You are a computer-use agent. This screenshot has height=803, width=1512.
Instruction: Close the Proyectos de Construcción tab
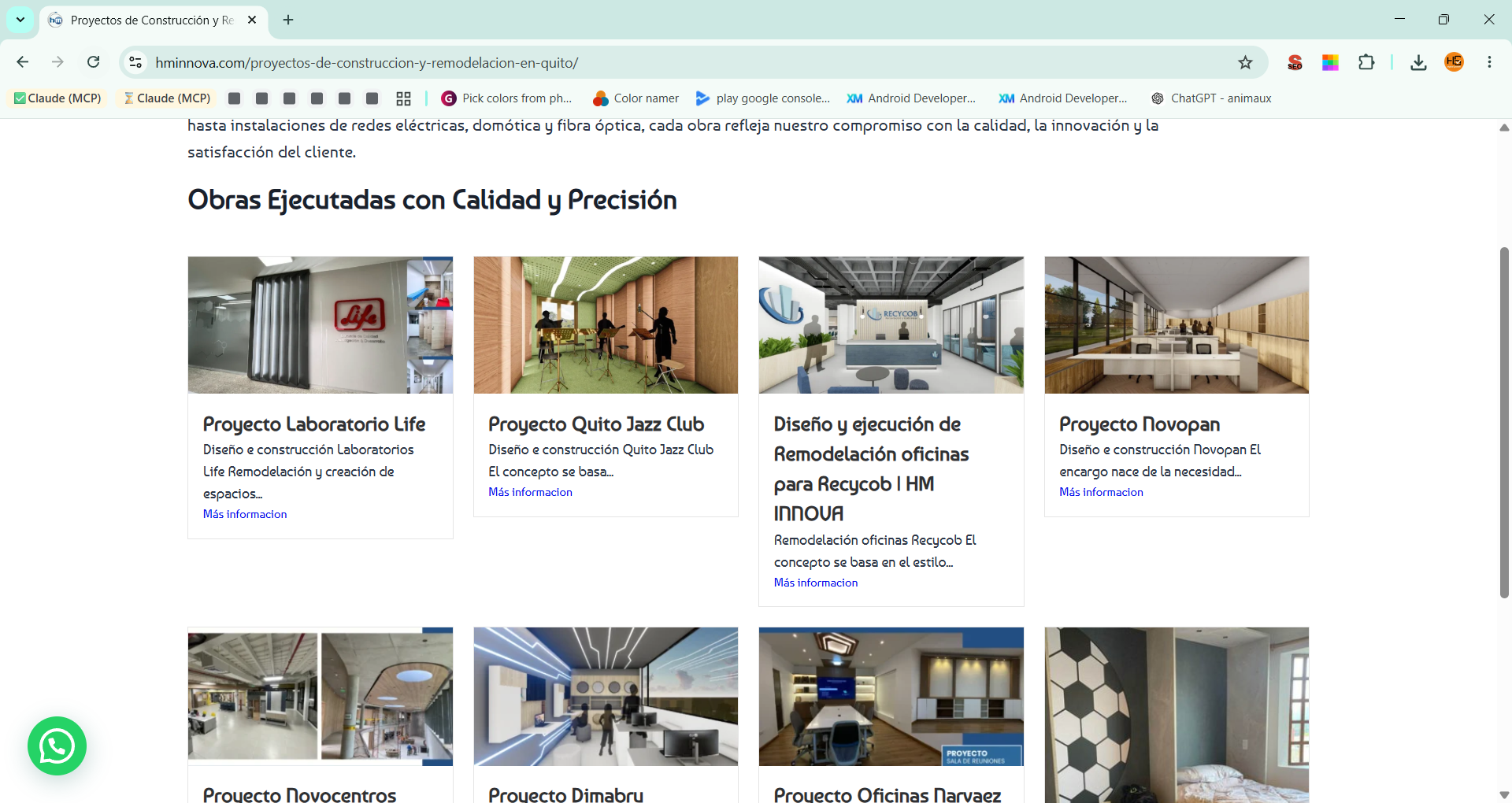point(252,20)
